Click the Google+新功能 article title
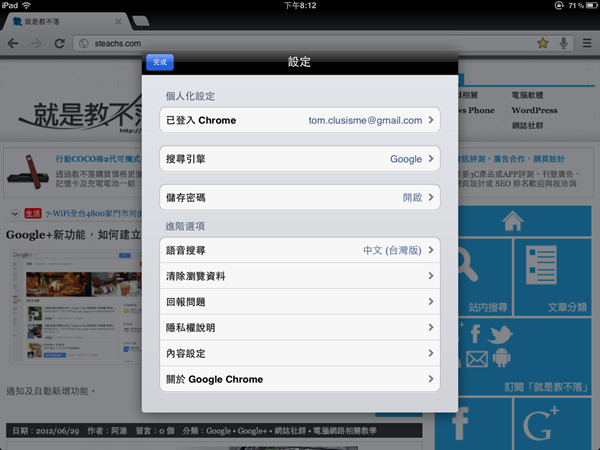600x450 pixels. pos(73,234)
